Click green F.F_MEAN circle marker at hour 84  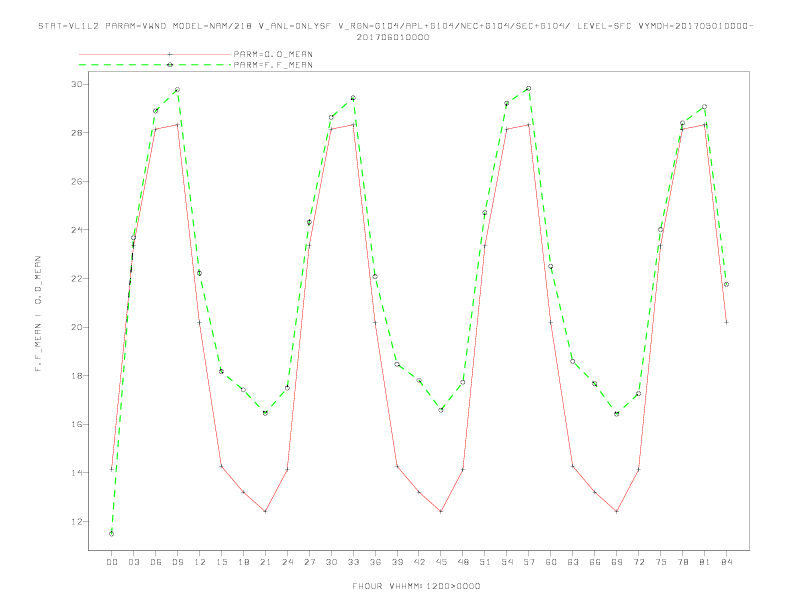click(x=727, y=284)
